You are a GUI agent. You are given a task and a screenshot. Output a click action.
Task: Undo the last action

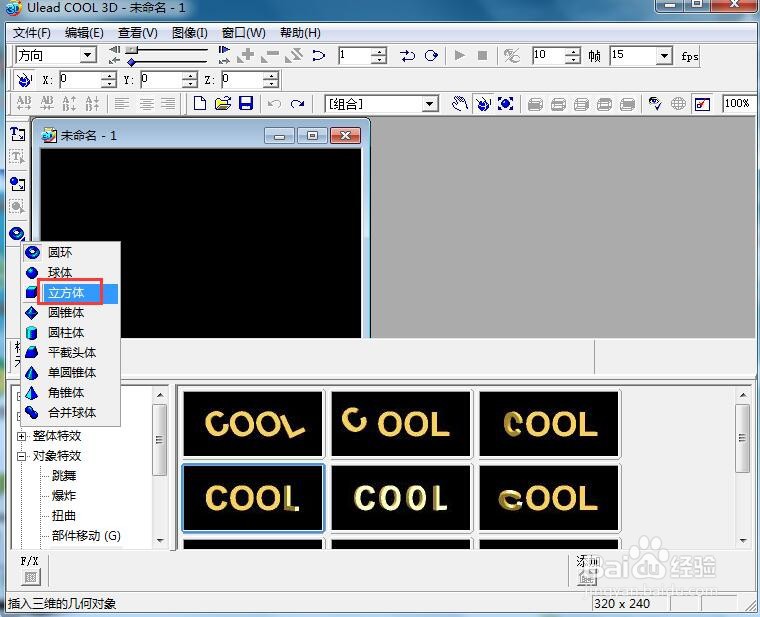pos(274,104)
